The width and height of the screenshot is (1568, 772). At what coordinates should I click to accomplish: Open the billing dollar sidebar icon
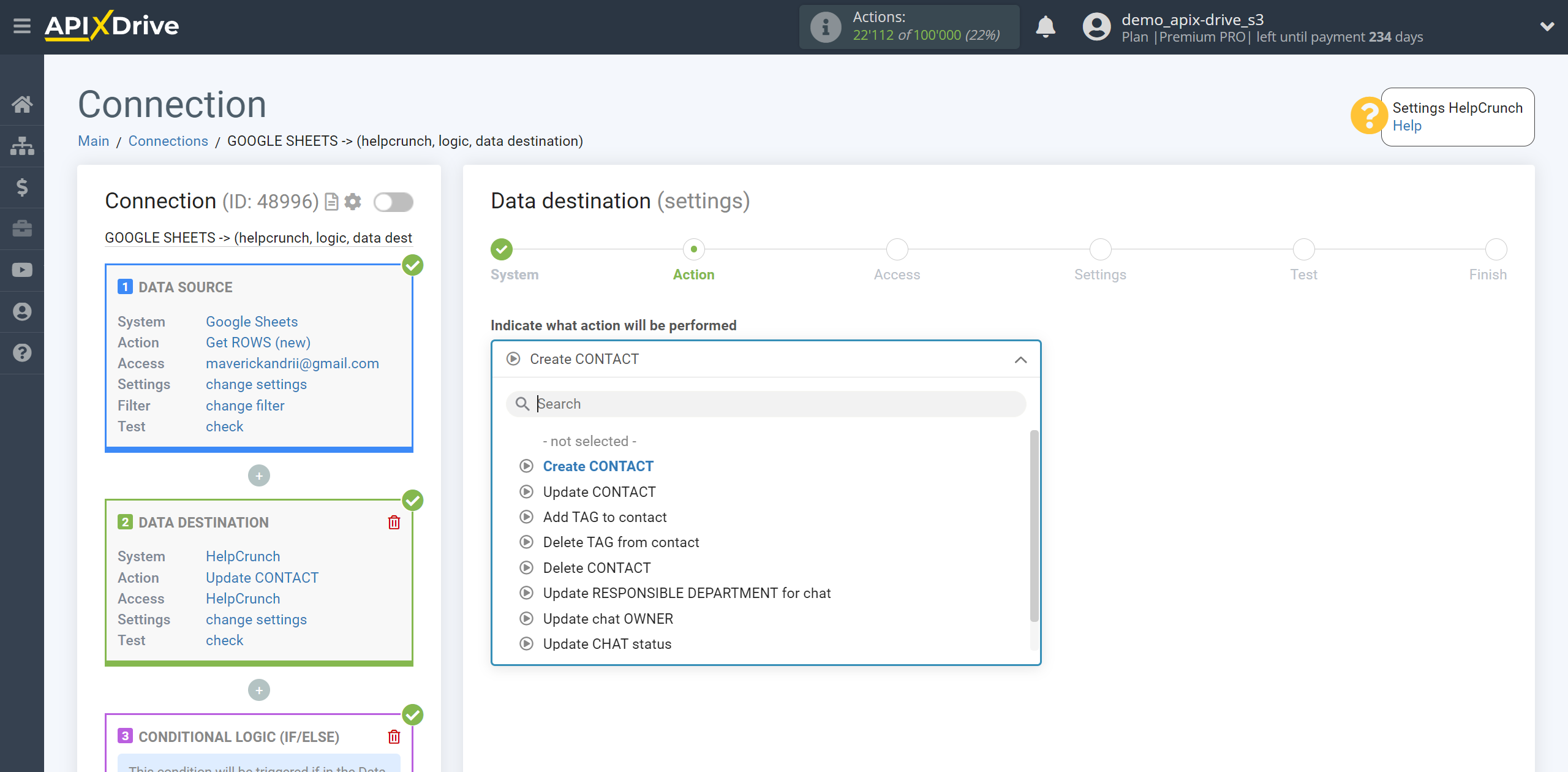click(x=22, y=187)
